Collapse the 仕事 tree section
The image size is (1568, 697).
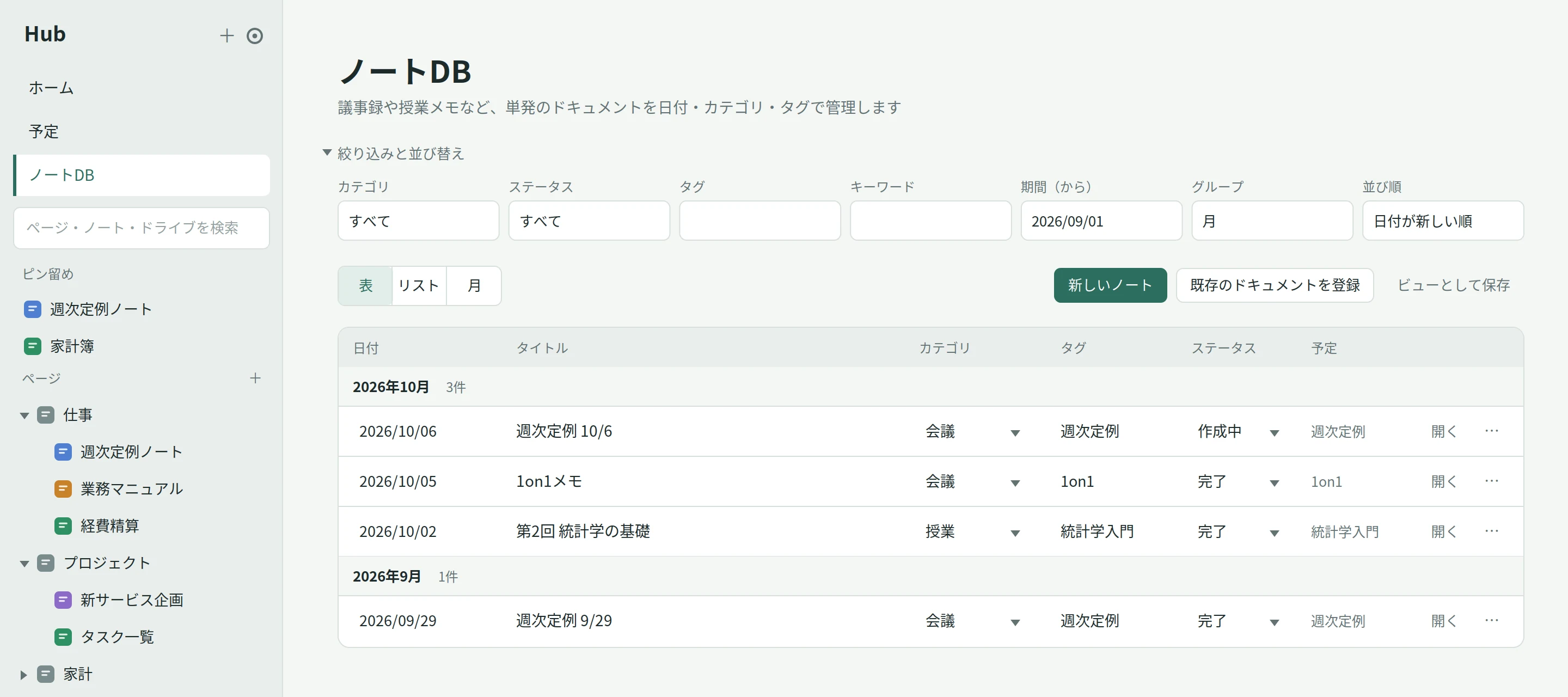[24, 416]
